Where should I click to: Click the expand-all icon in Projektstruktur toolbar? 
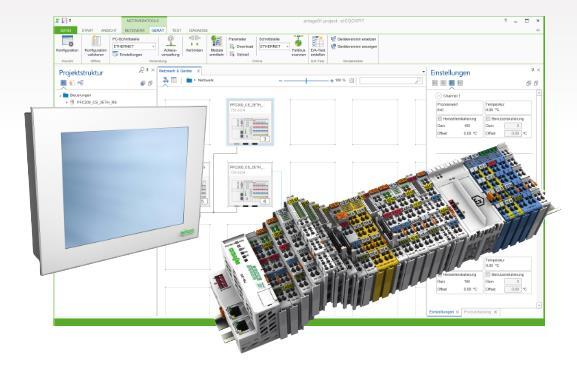click(x=143, y=84)
